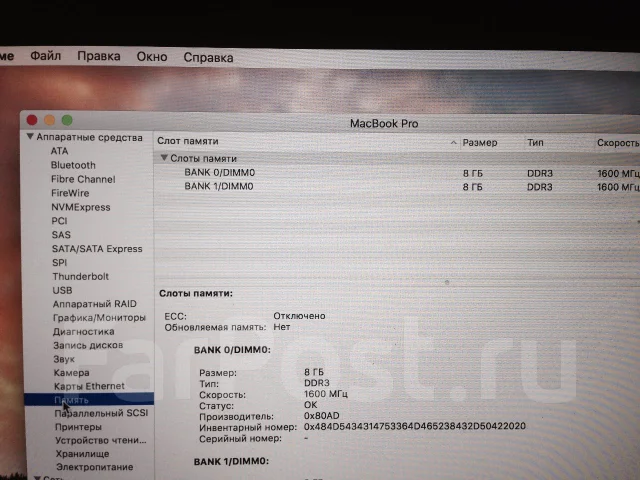Click Обновляемая память value Нет
Image resolution: width=640 pixels, height=480 pixels.
tap(282, 327)
